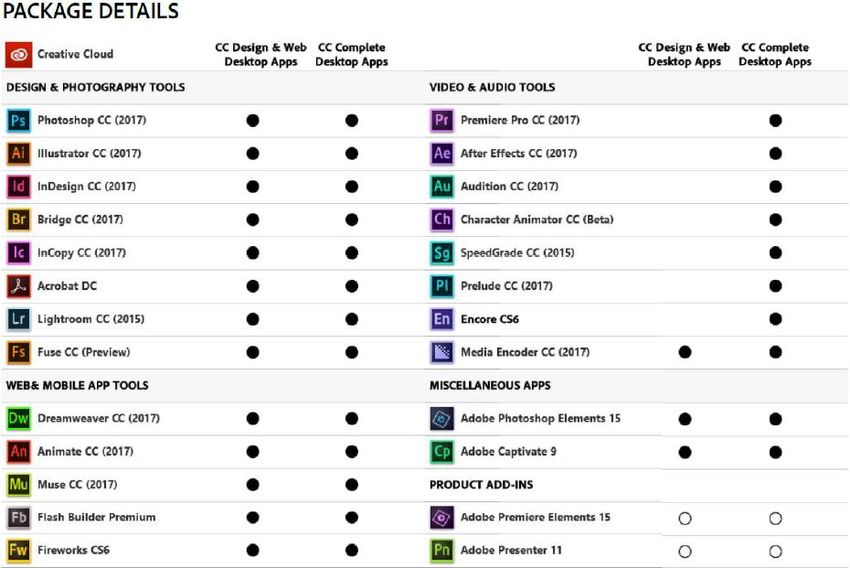Click the Dreamweaver CC (2017) label

point(98,418)
